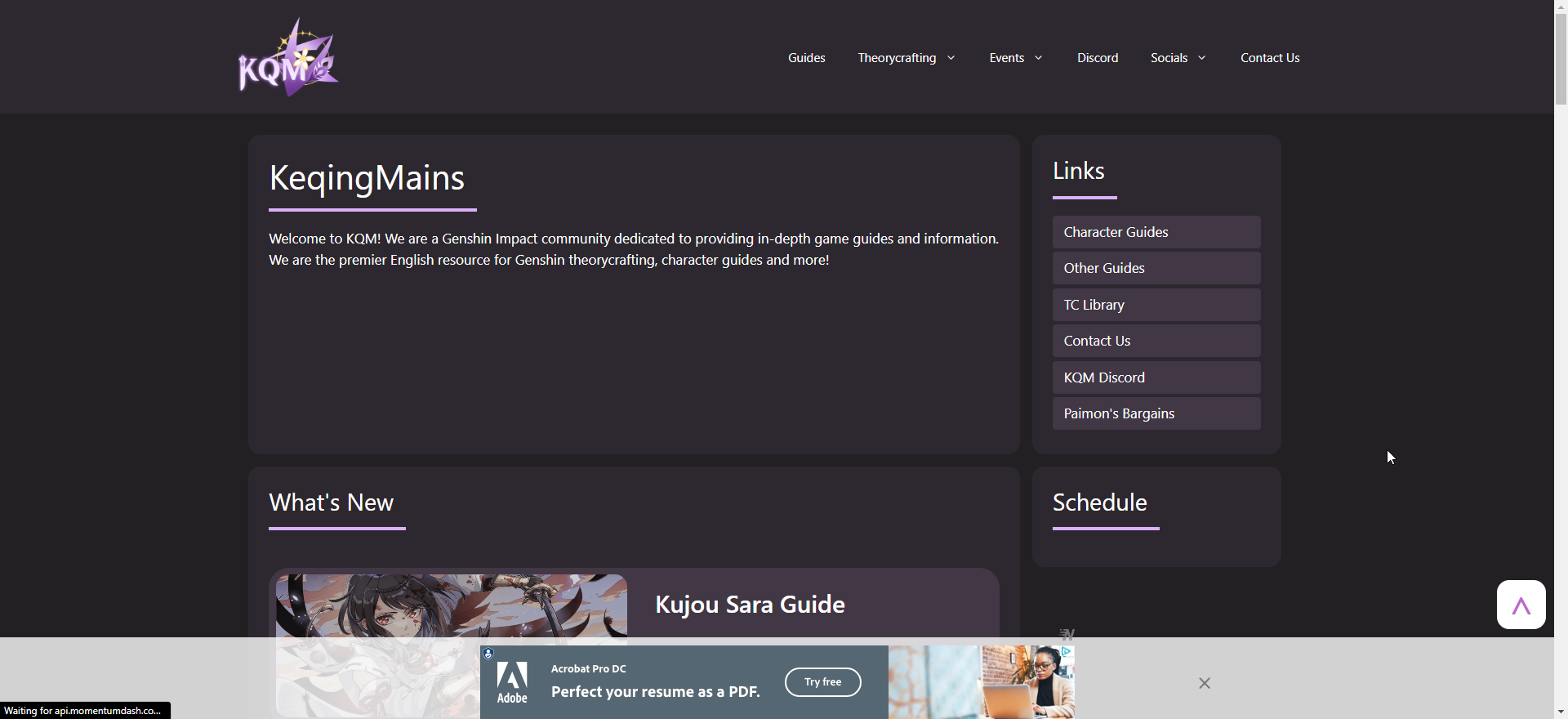Image resolution: width=1568 pixels, height=719 pixels.
Task: Select Contact Us in the header menu
Action: [1269, 58]
